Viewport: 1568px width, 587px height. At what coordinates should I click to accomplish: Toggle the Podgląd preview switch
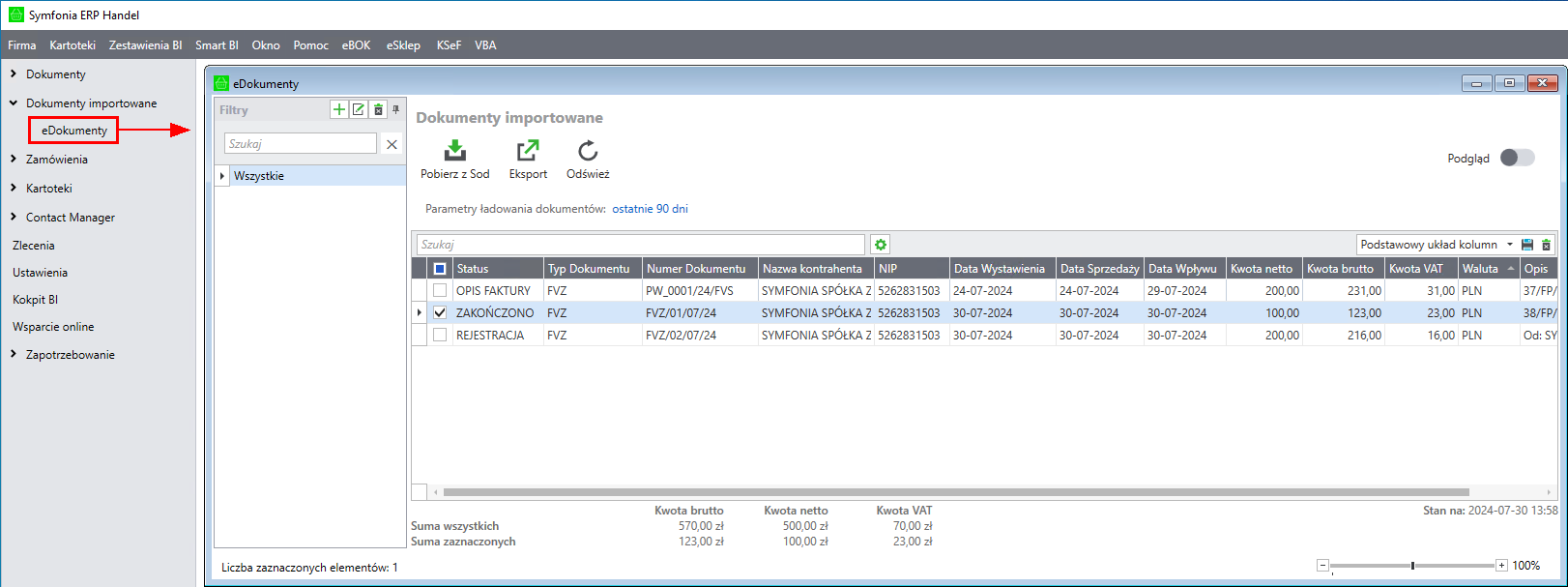point(1517,158)
